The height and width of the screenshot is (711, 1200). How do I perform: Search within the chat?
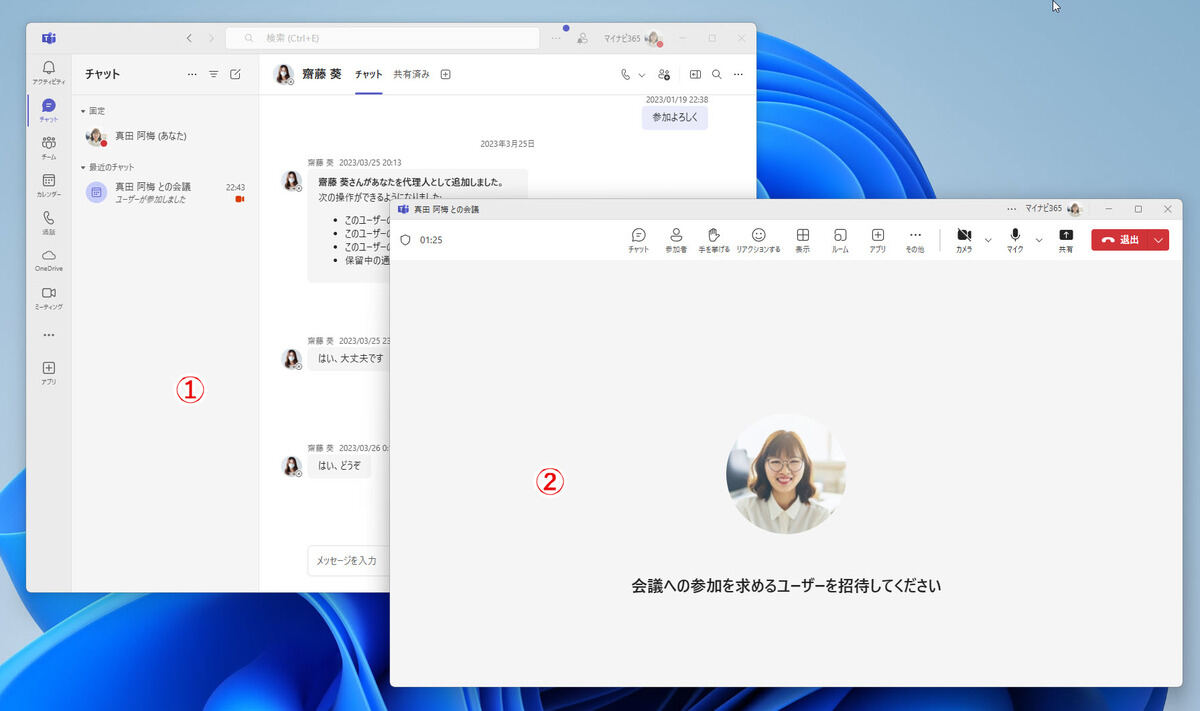click(x=716, y=74)
